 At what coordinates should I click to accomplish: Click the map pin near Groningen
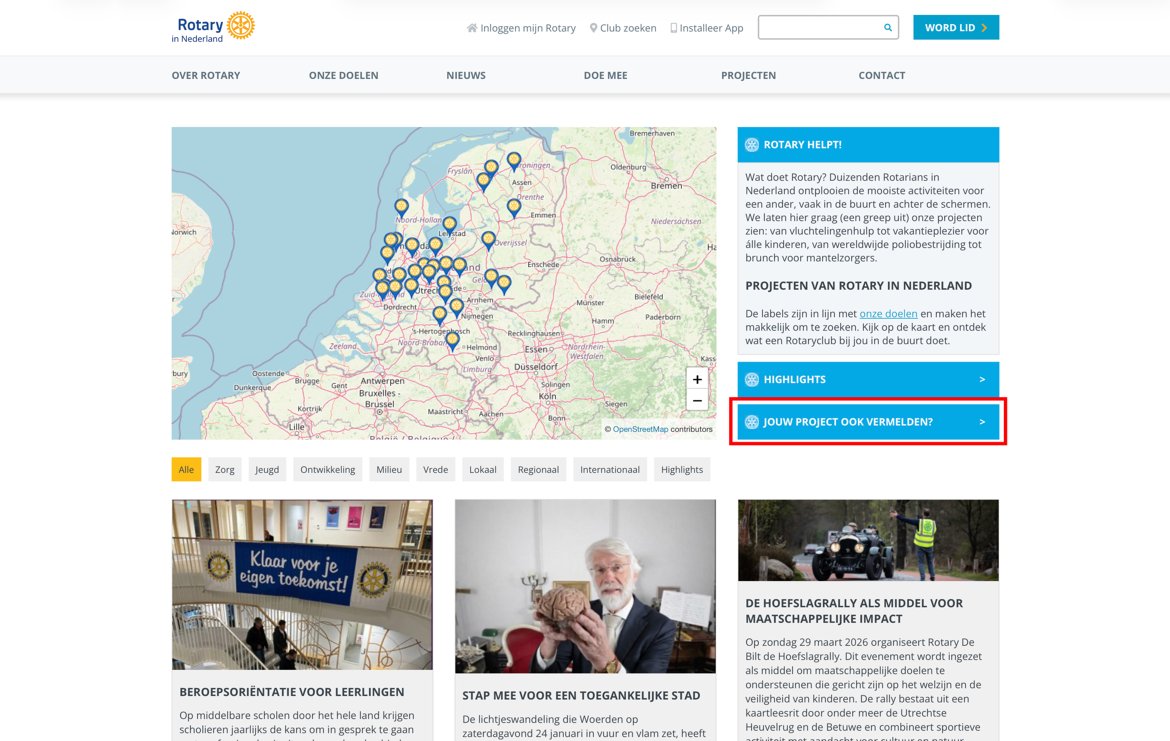click(x=514, y=160)
